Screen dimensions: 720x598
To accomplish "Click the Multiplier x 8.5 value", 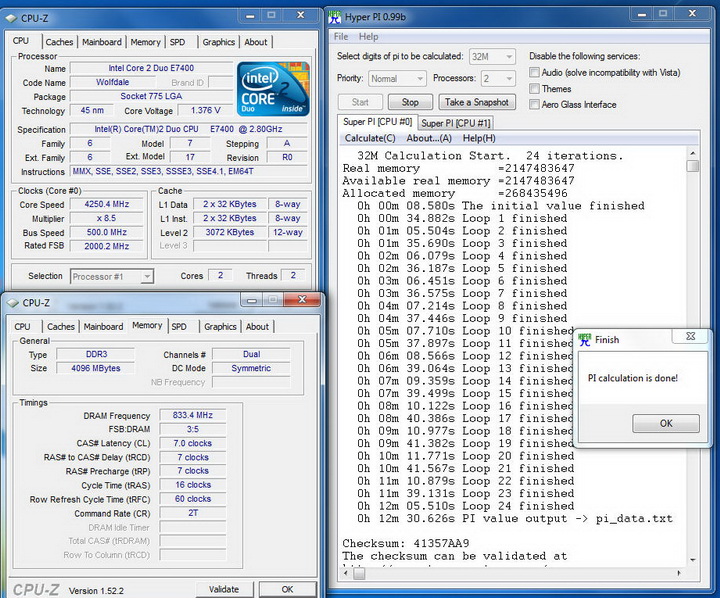I will pos(107,218).
